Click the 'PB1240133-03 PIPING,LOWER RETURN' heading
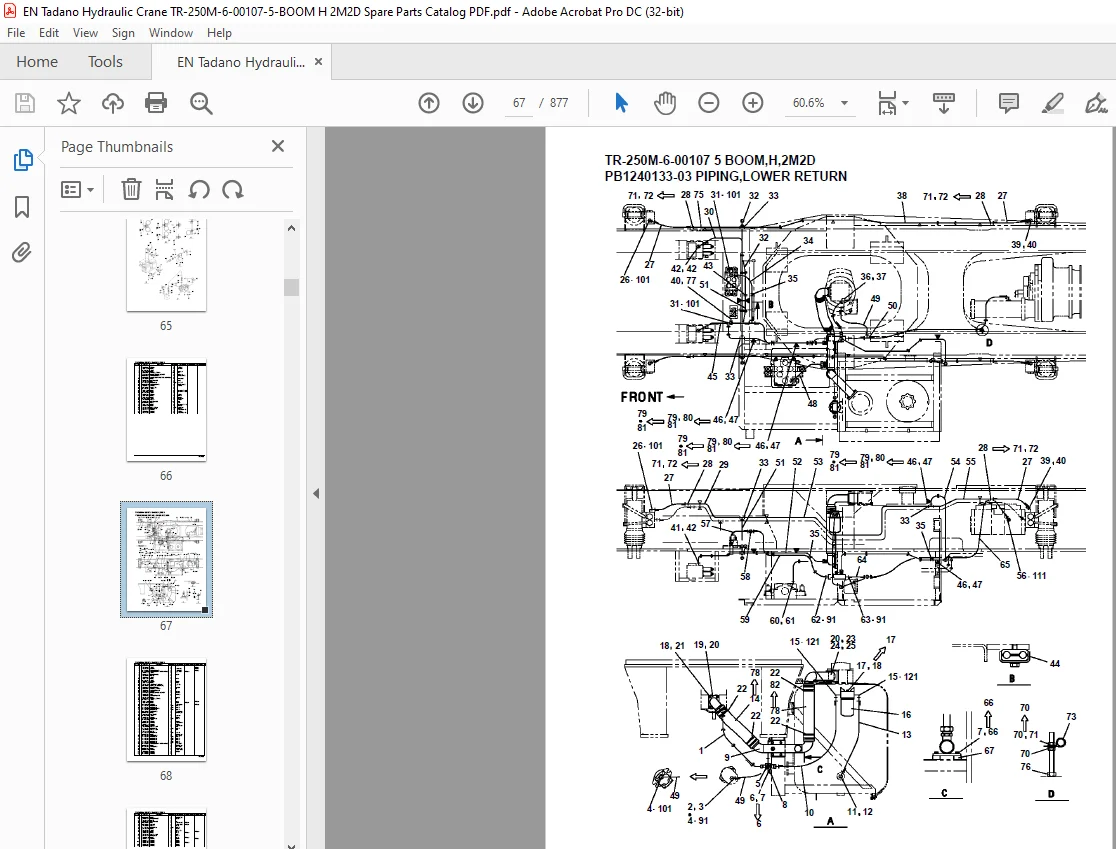Viewport: 1116px width, 849px height. click(x=725, y=176)
